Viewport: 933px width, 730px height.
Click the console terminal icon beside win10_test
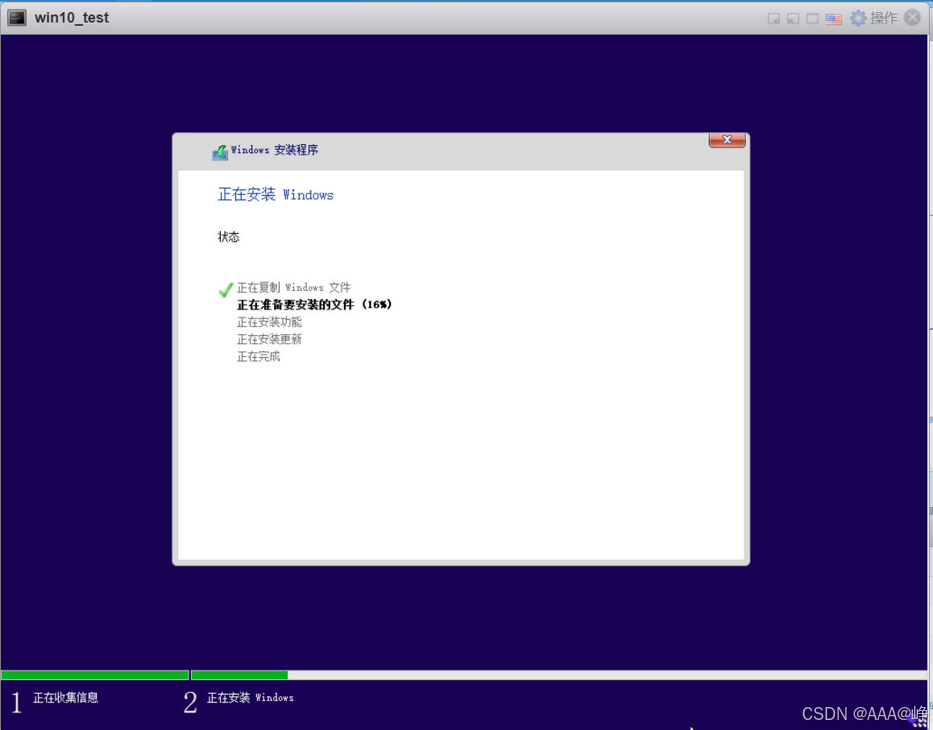[x=17, y=18]
